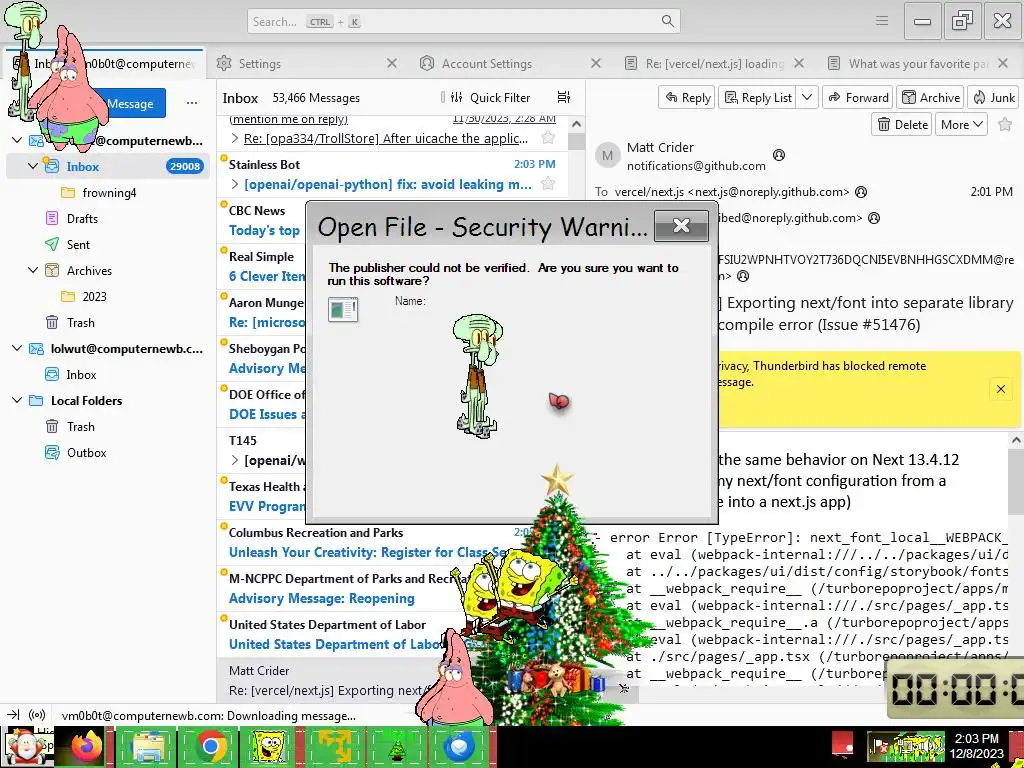Open the Thunderbird app menu hamburger icon
Image resolution: width=1024 pixels, height=768 pixels.
coord(882,21)
